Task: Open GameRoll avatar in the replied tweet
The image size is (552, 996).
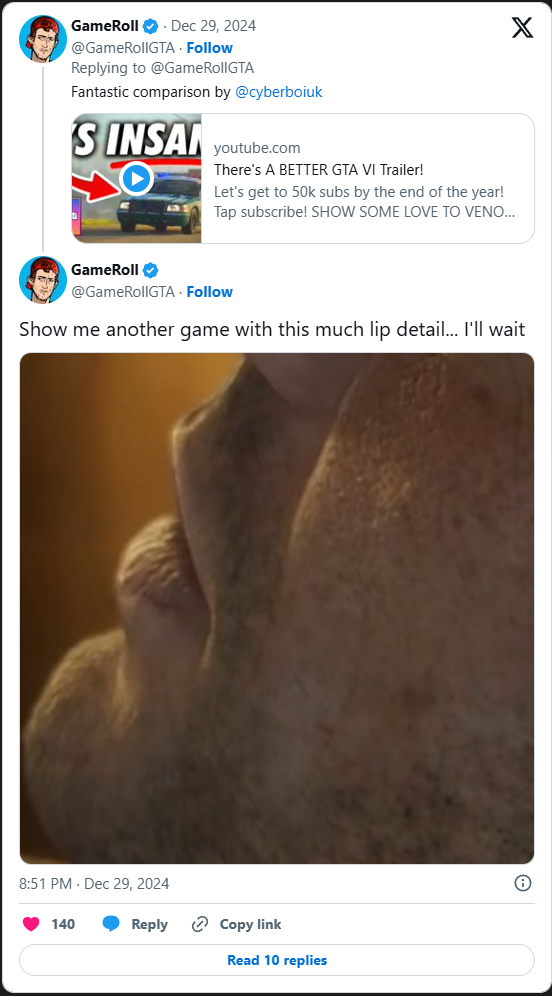Action: pyautogui.click(x=43, y=39)
